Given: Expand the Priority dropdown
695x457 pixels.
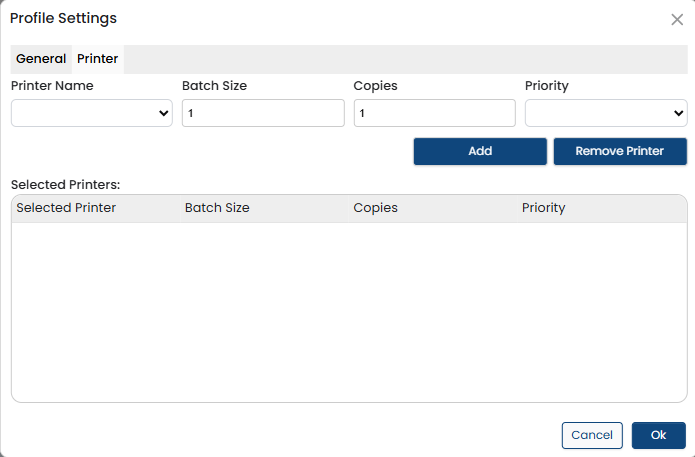Looking at the screenshot, I should click(x=606, y=114).
